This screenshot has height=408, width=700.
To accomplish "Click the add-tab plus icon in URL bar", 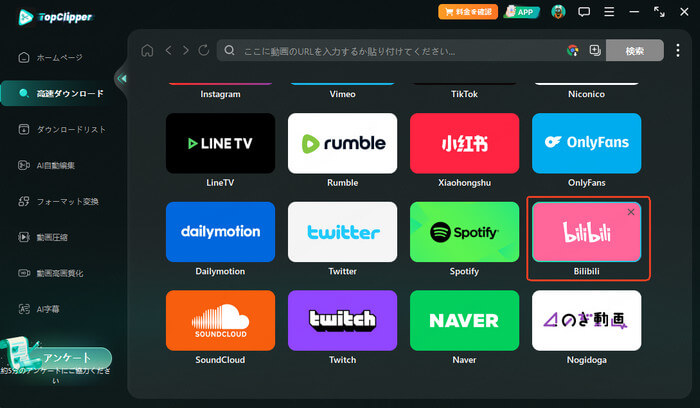I will point(595,50).
